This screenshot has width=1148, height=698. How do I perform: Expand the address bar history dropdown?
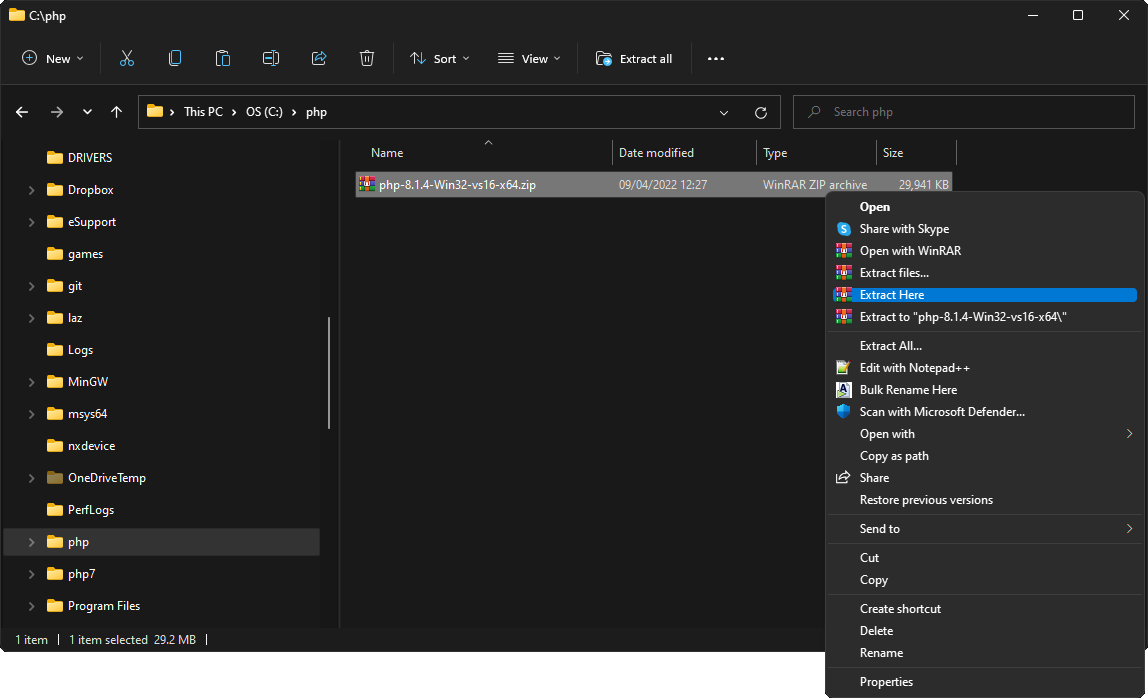723,113
